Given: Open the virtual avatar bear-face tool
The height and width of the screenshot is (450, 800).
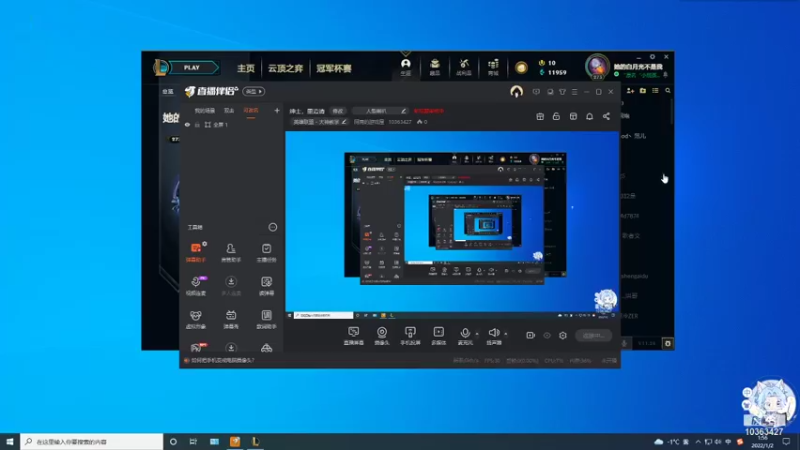Looking at the screenshot, I should point(196,319).
